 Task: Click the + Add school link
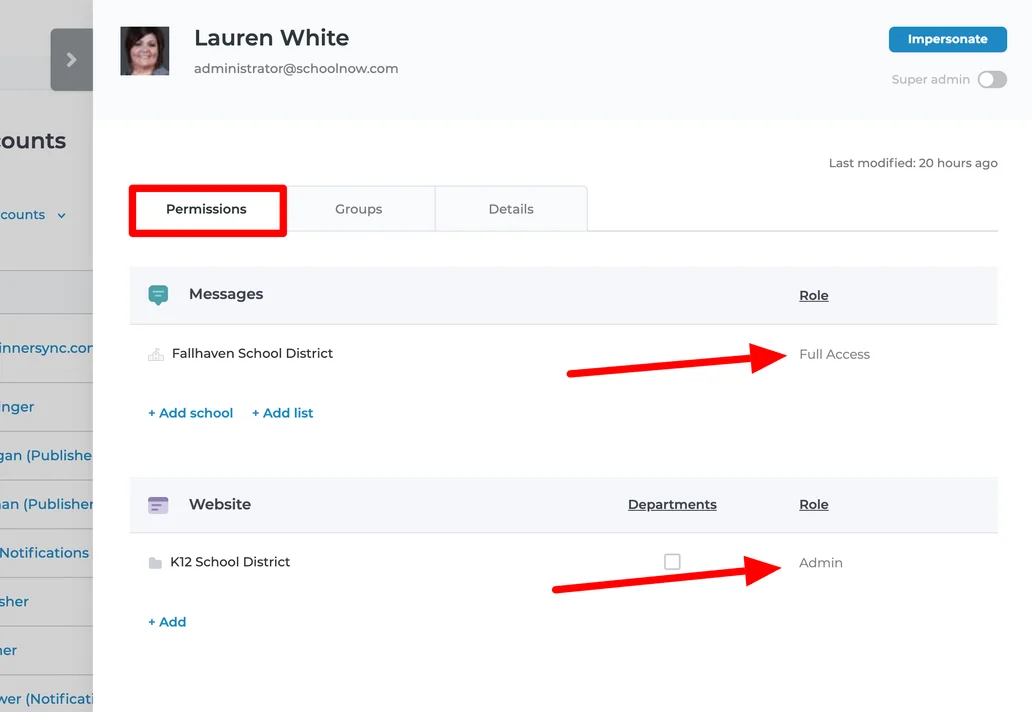(190, 413)
